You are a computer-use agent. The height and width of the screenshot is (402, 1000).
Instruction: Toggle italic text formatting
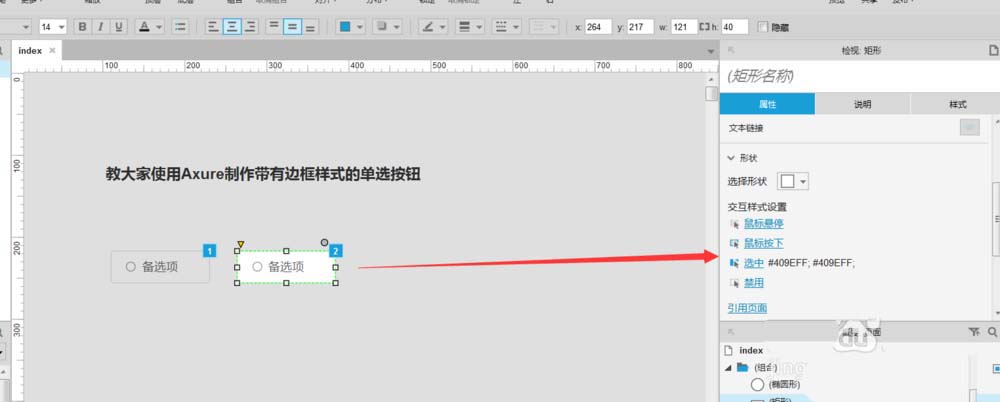(100, 27)
